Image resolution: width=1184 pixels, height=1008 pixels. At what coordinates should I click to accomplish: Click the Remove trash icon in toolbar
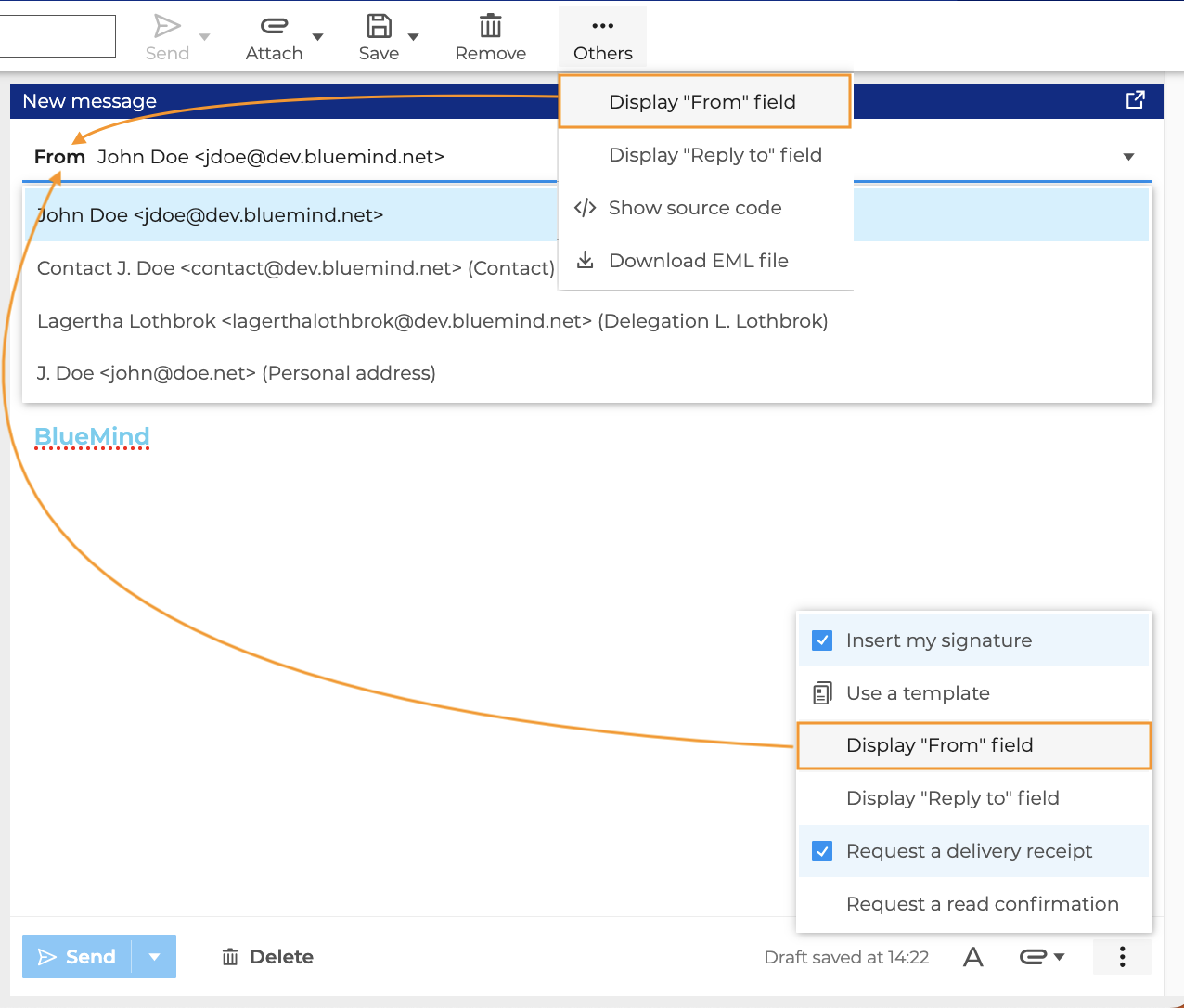click(490, 27)
